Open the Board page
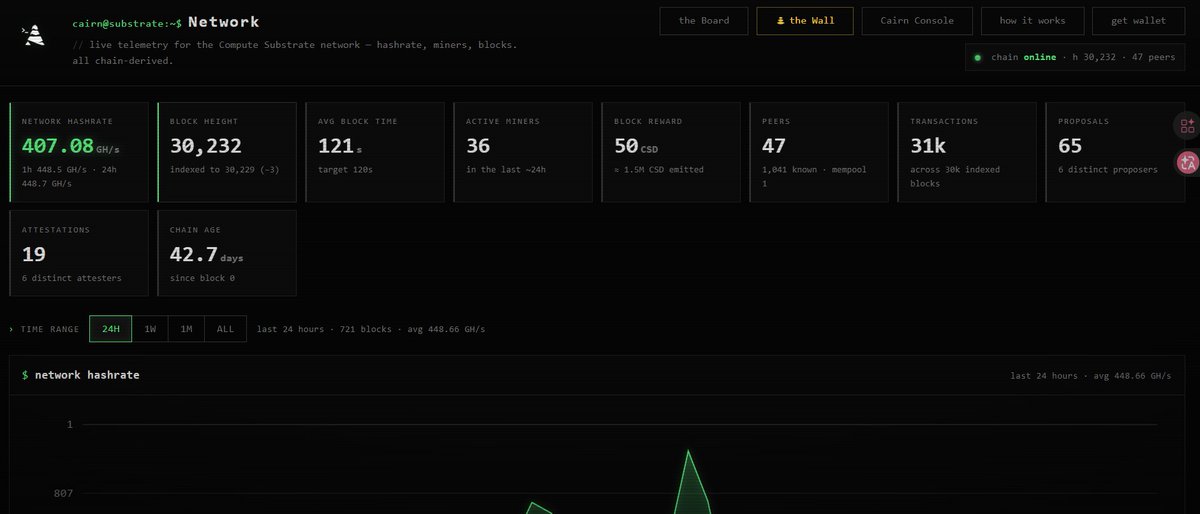1200x514 pixels. pos(704,21)
